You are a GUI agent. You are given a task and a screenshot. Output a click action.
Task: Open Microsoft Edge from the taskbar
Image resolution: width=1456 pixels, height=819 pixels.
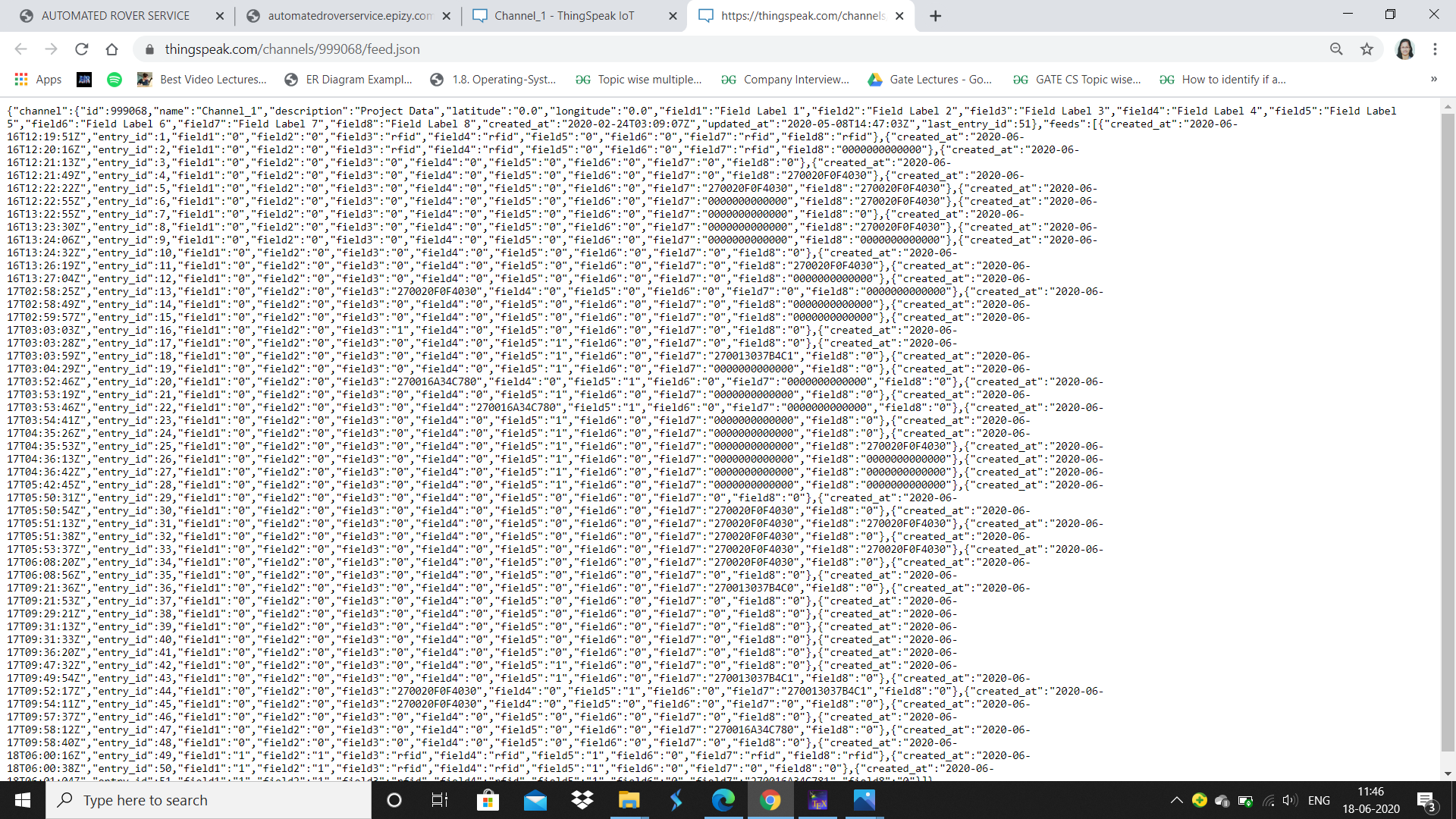point(723,800)
